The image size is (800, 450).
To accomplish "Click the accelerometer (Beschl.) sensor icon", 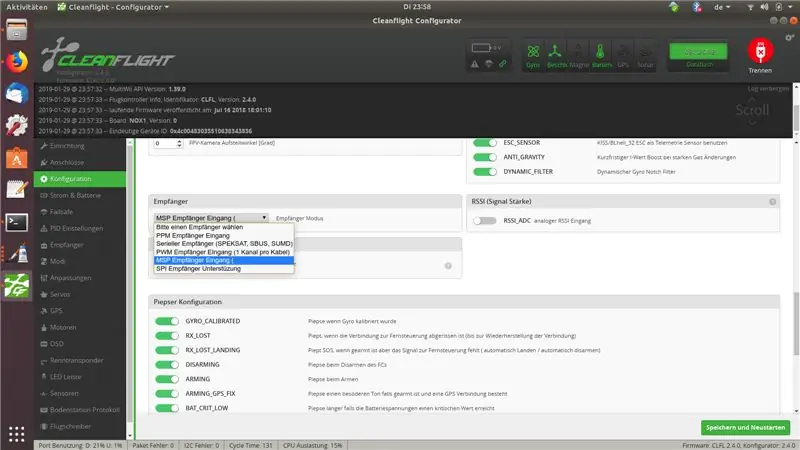I will point(556,55).
